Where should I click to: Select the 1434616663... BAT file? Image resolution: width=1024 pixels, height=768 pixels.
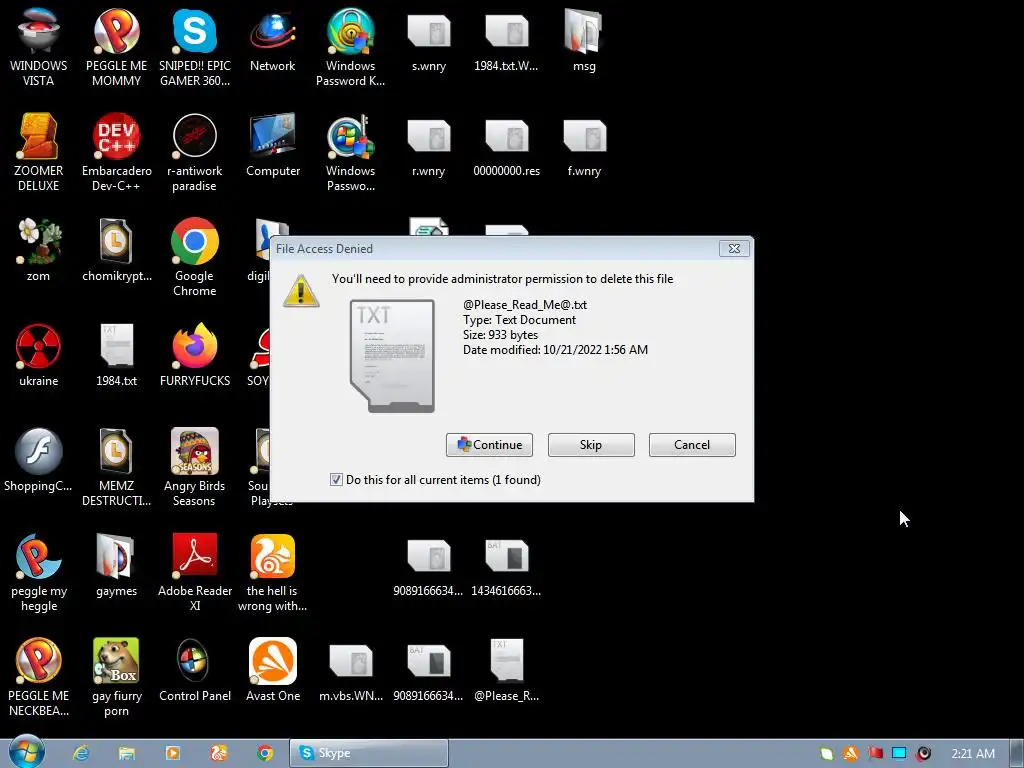(506, 568)
